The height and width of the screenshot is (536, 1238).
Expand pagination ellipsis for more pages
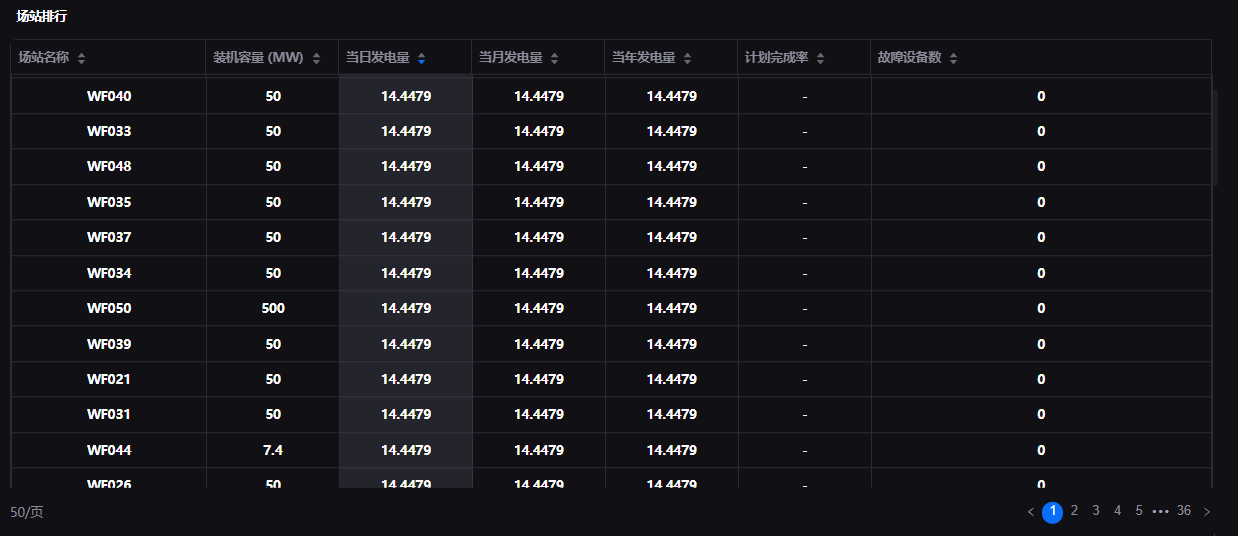1160,511
